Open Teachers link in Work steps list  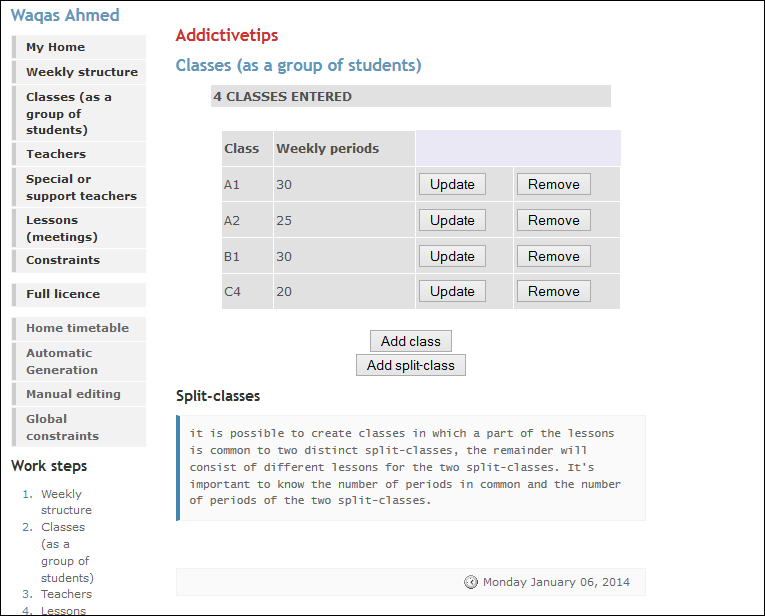coord(66,594)
